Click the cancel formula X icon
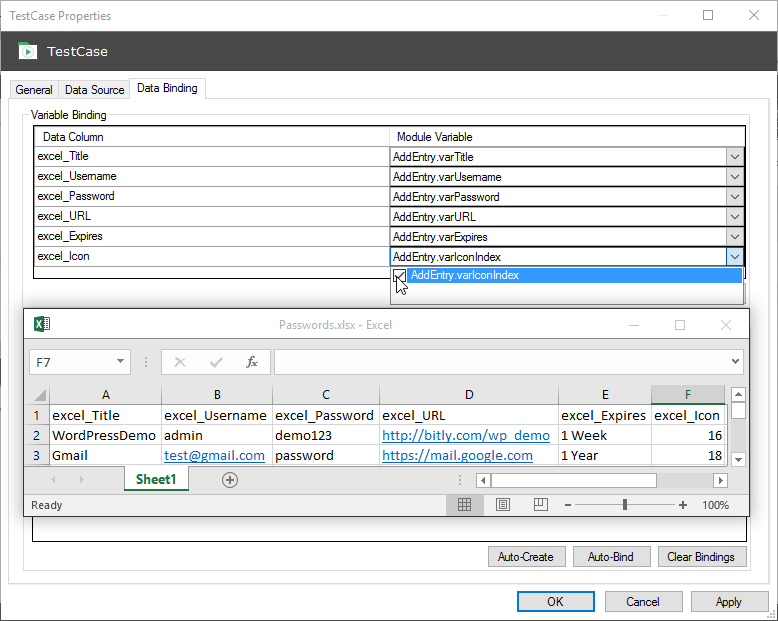This screenshot has width=778, height=621. point(180,362)
